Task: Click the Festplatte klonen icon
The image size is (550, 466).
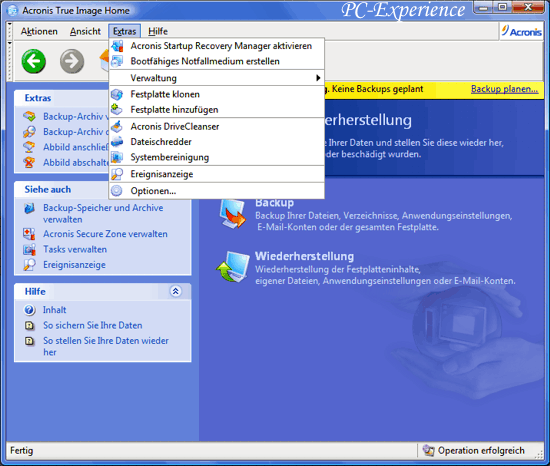Action: coord(117,94)
